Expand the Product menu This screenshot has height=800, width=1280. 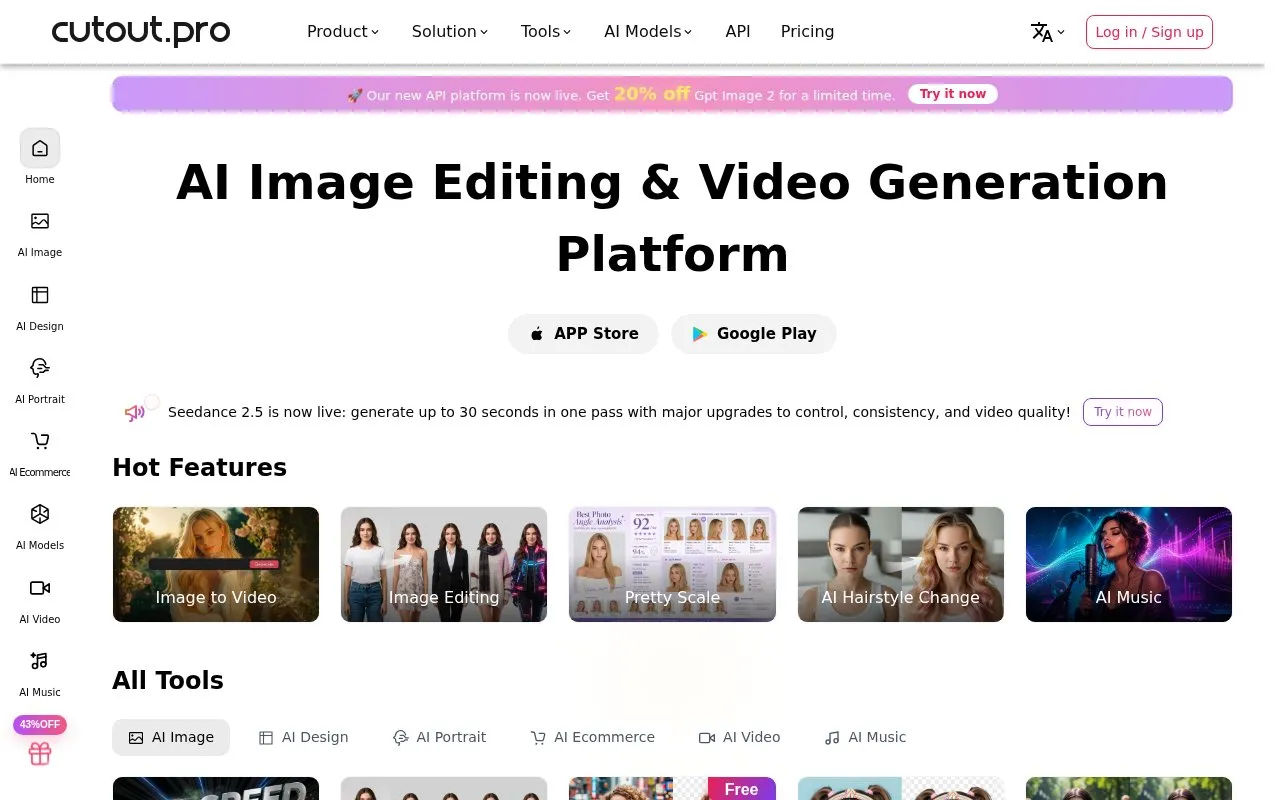[x=343, y=32]
